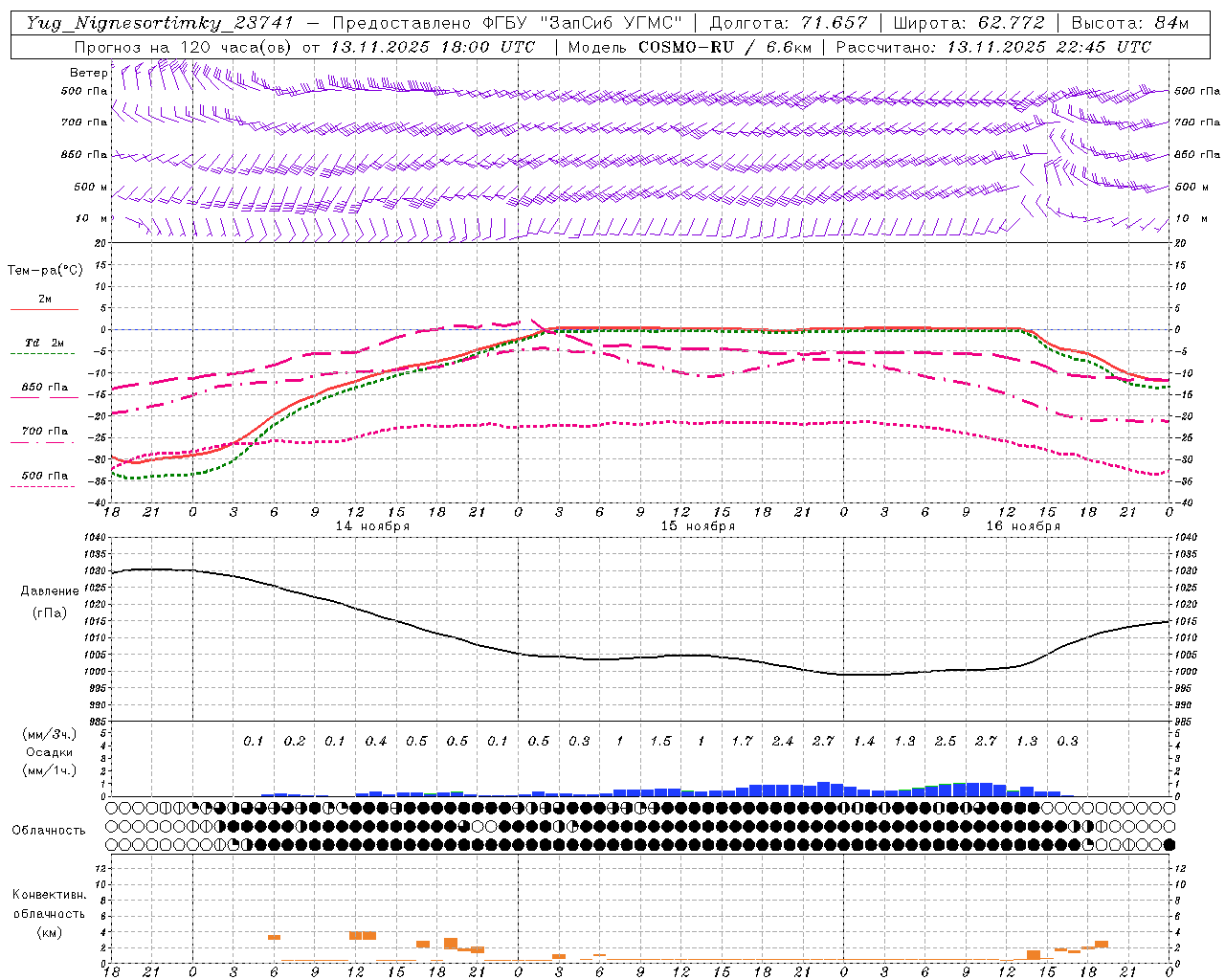Click the Осадки precipitation label
This screenshot has height=980, width=1225.
click(50, 752)
